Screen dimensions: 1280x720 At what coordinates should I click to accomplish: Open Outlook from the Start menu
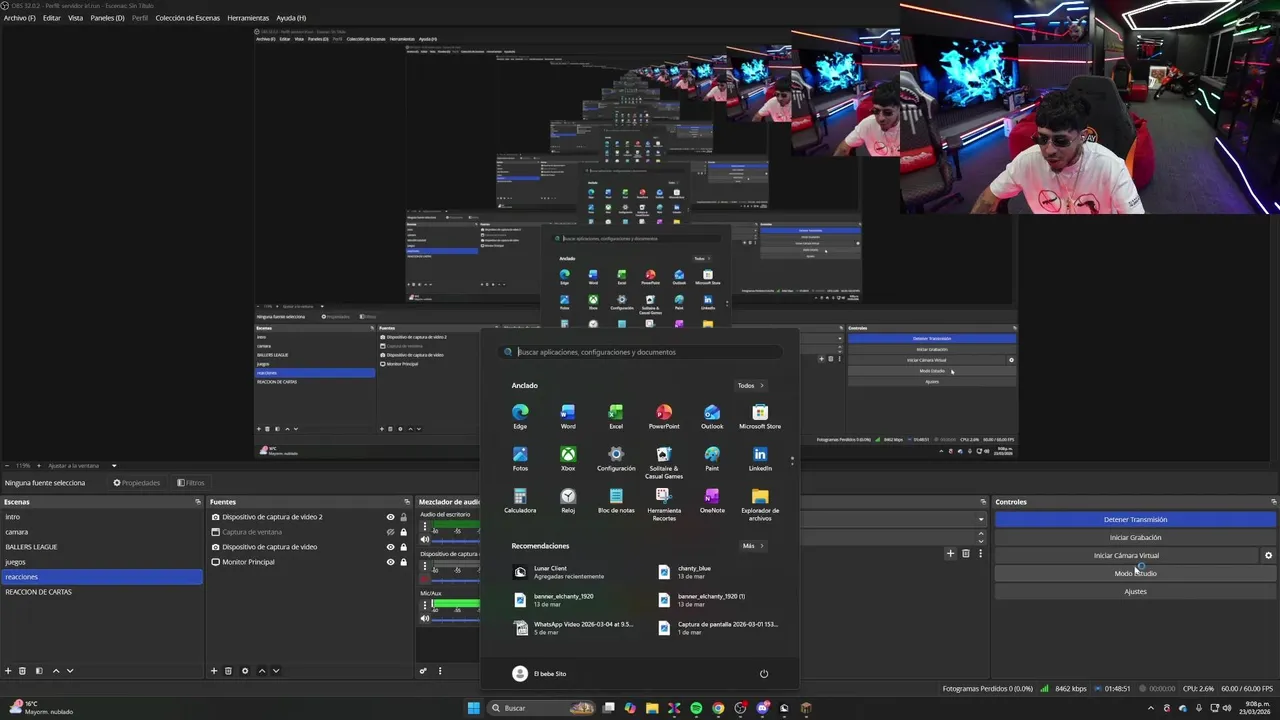(x=712, y=416)
